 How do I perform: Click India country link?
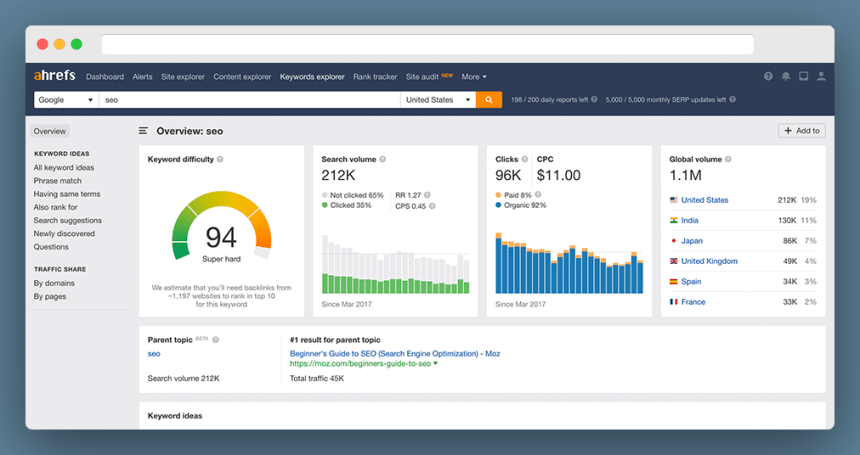[689, 220]
